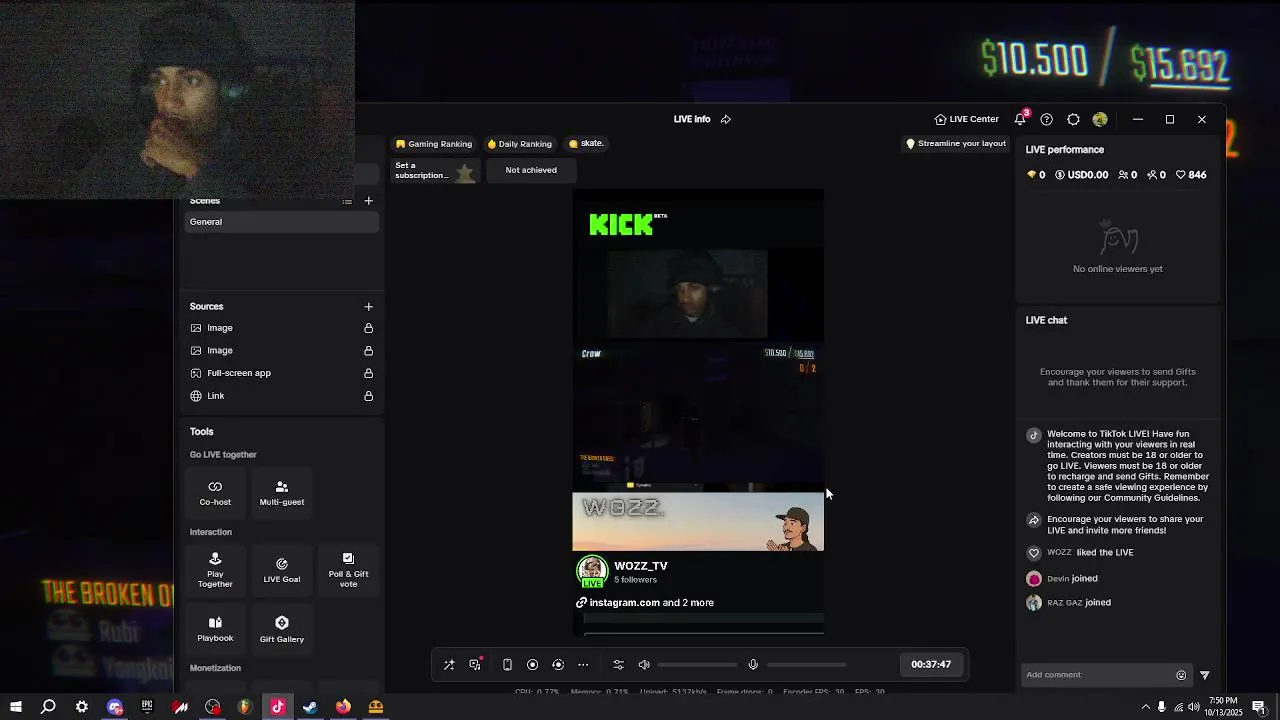
Task: Open the Co-host tool
Action: [215, 493]
